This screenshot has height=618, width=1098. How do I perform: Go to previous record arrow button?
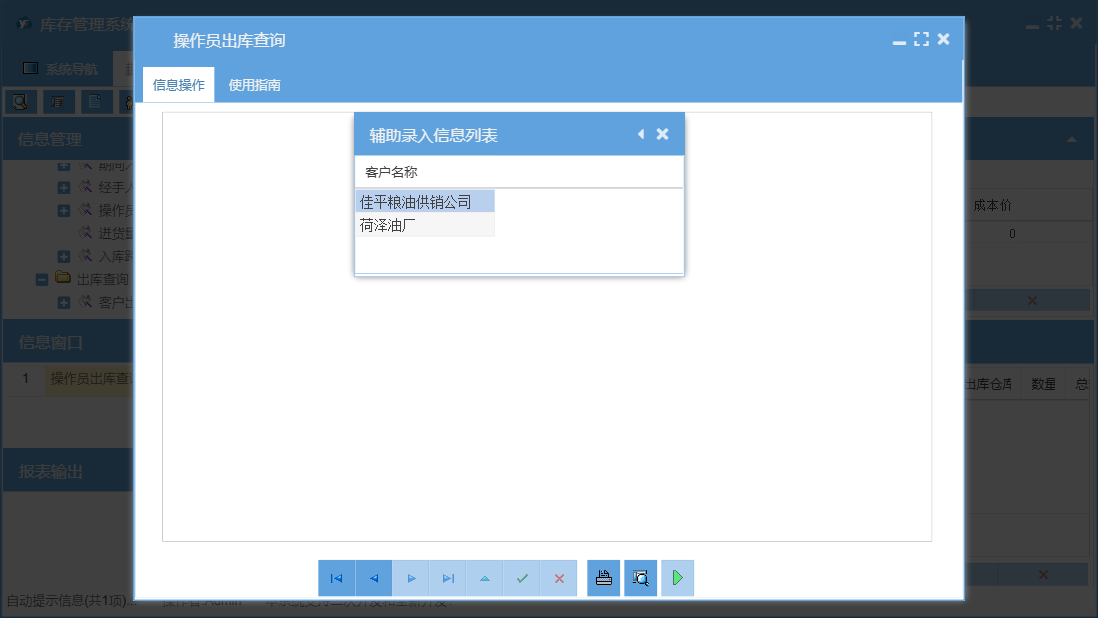coord(374,578)
